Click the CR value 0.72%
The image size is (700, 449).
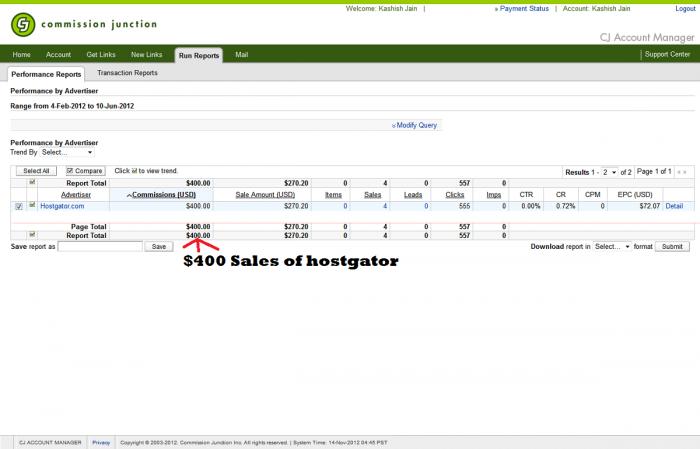tap(566, 206)
